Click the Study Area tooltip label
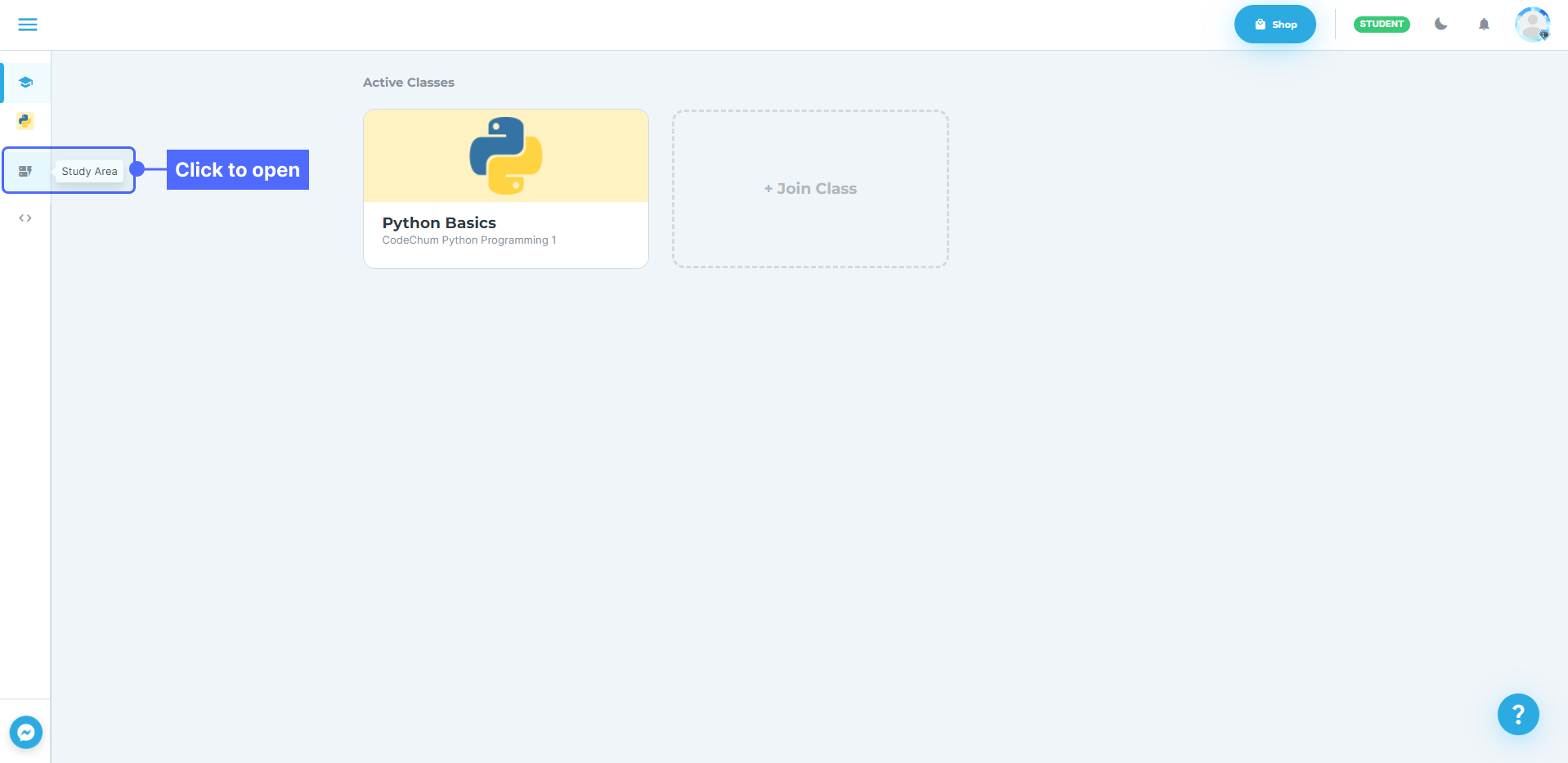The height and width of the screenshot is (763, 1568). click(x=90, y=172)
